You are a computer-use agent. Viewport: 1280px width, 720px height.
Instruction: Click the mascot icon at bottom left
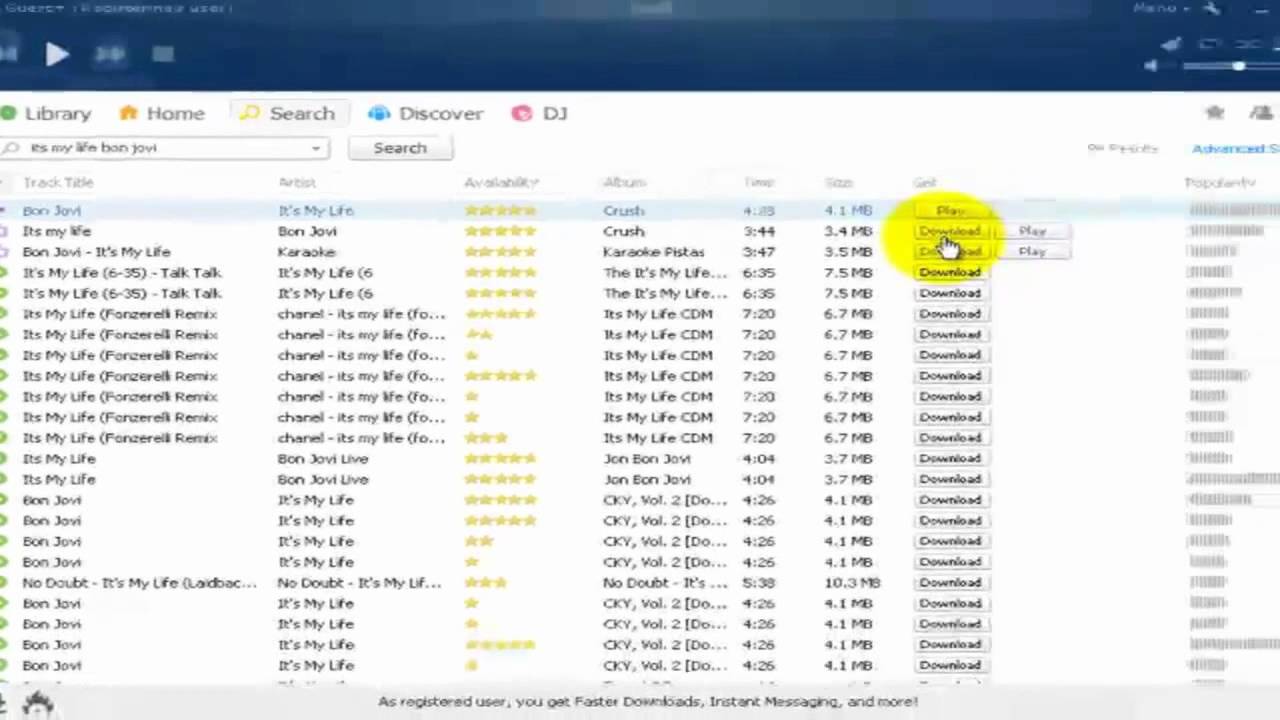tap(37, 704)
